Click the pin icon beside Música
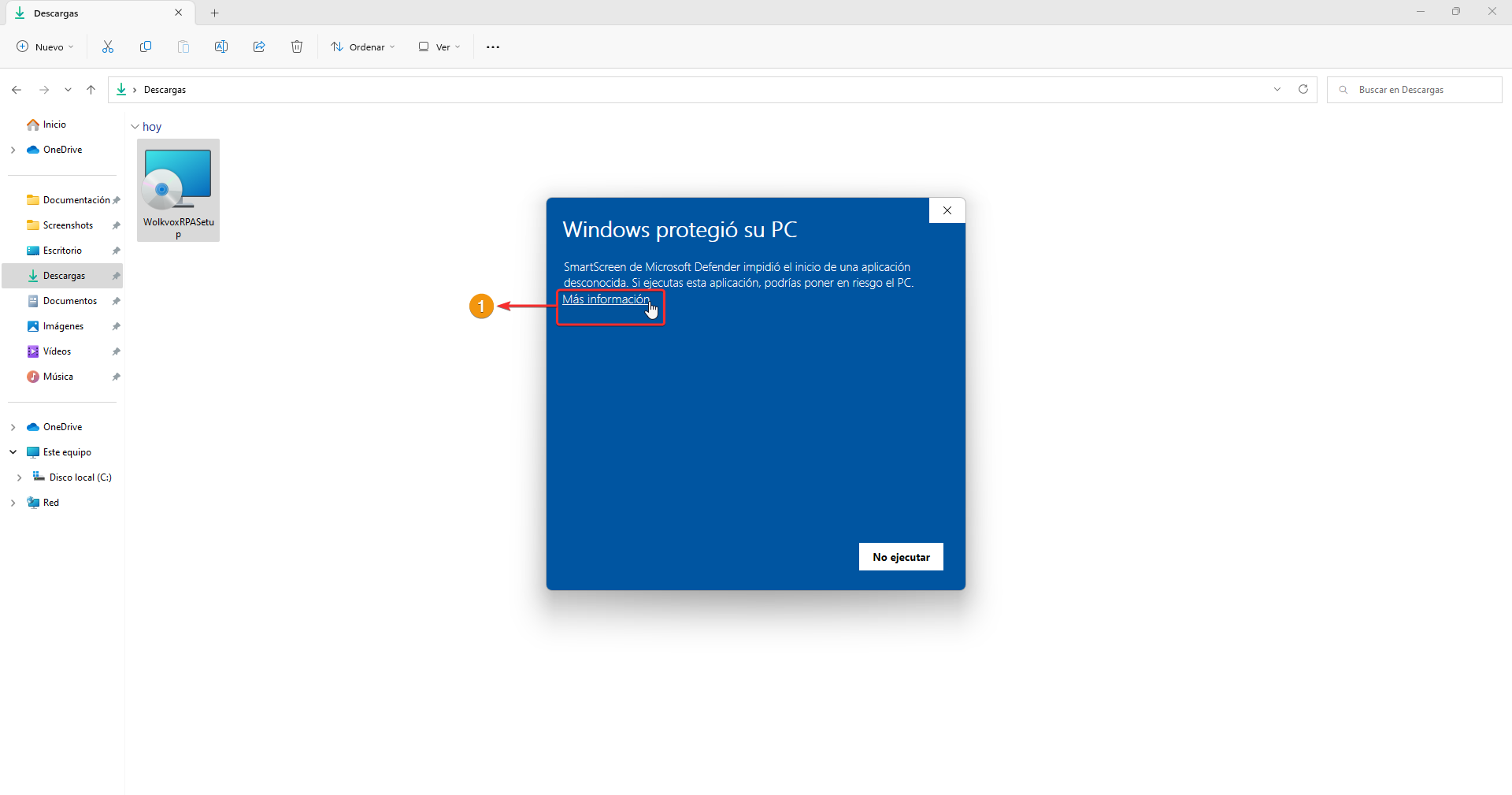The height and width of the screenshot is (795, 1512). pos(117,377)
